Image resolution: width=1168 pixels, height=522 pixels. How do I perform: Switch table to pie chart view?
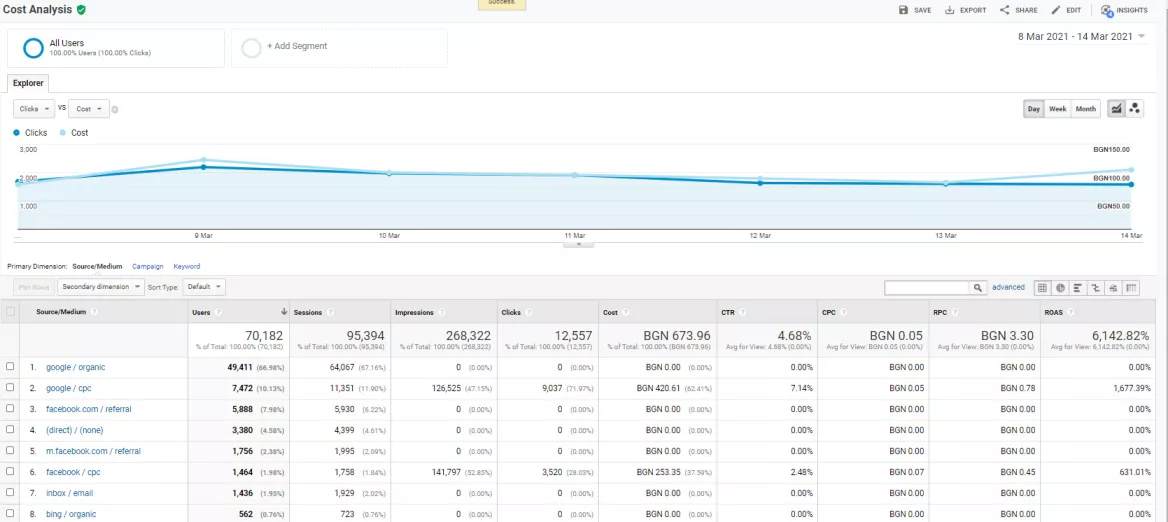tap(1059, 287)
